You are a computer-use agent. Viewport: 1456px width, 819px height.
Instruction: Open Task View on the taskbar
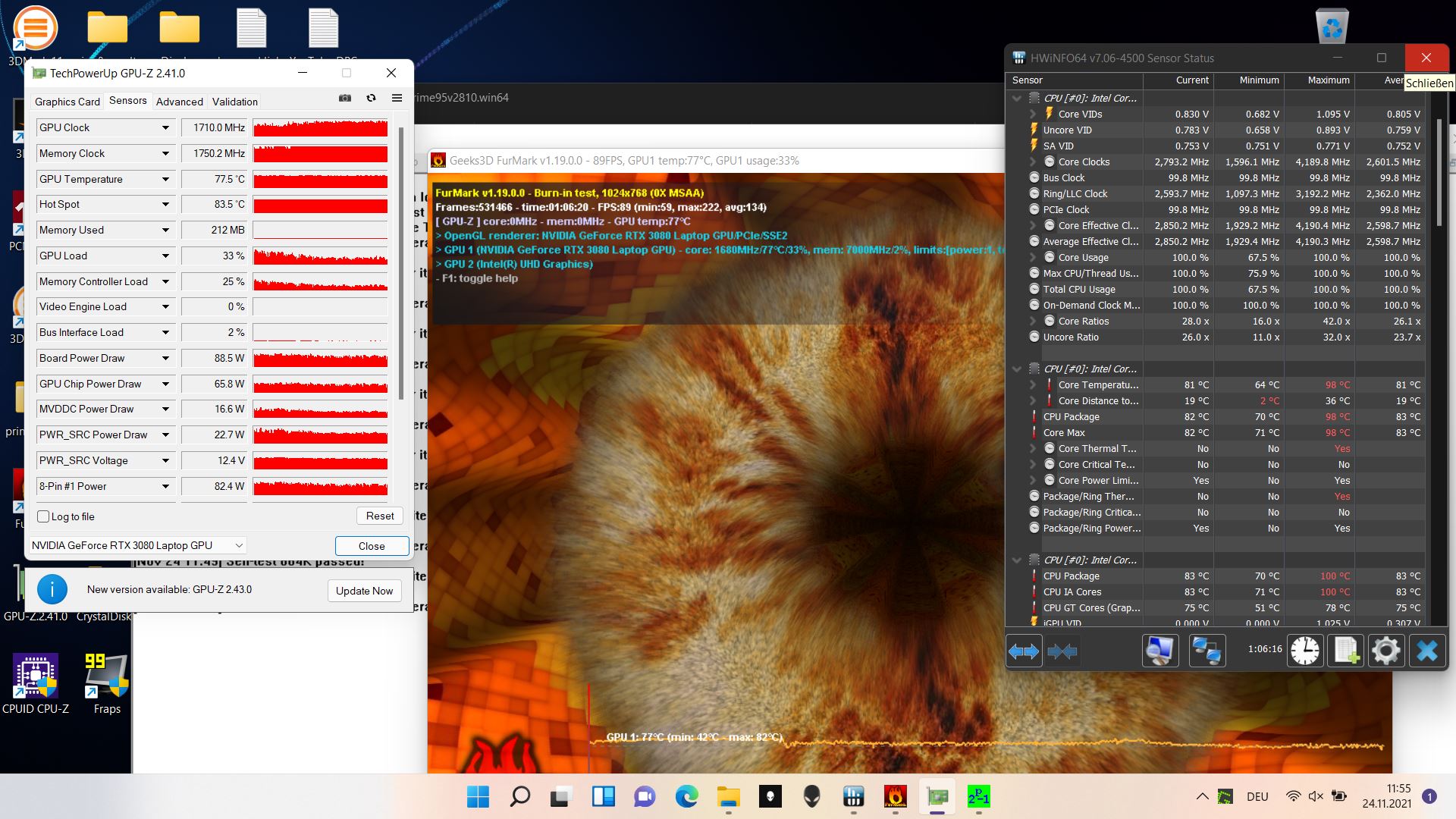pos(561,797)
